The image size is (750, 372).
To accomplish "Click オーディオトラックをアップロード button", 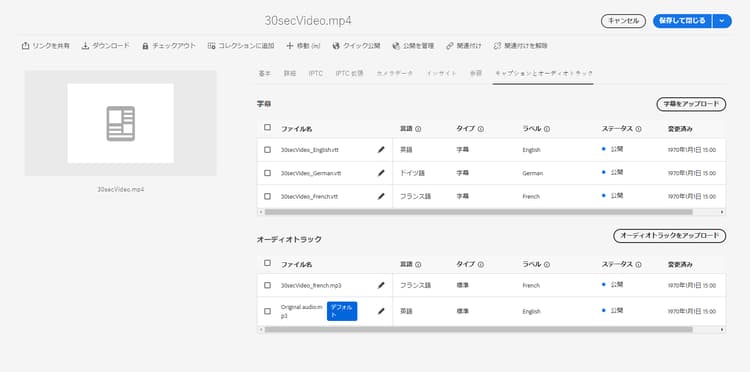I will (x=670, y=236).
